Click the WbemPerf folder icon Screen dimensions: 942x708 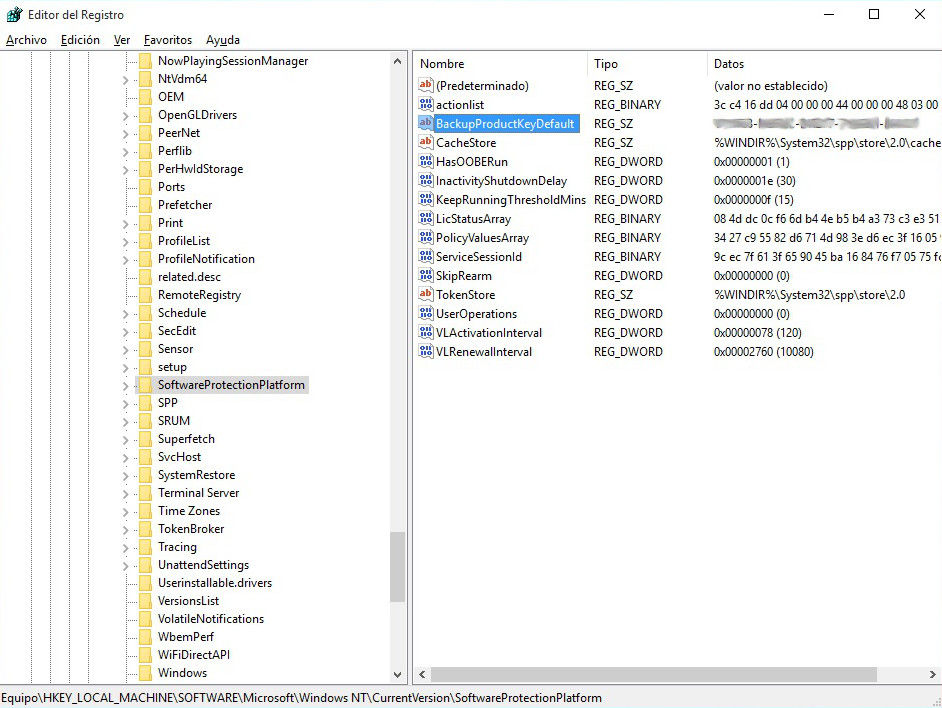(x=145, y=636)
